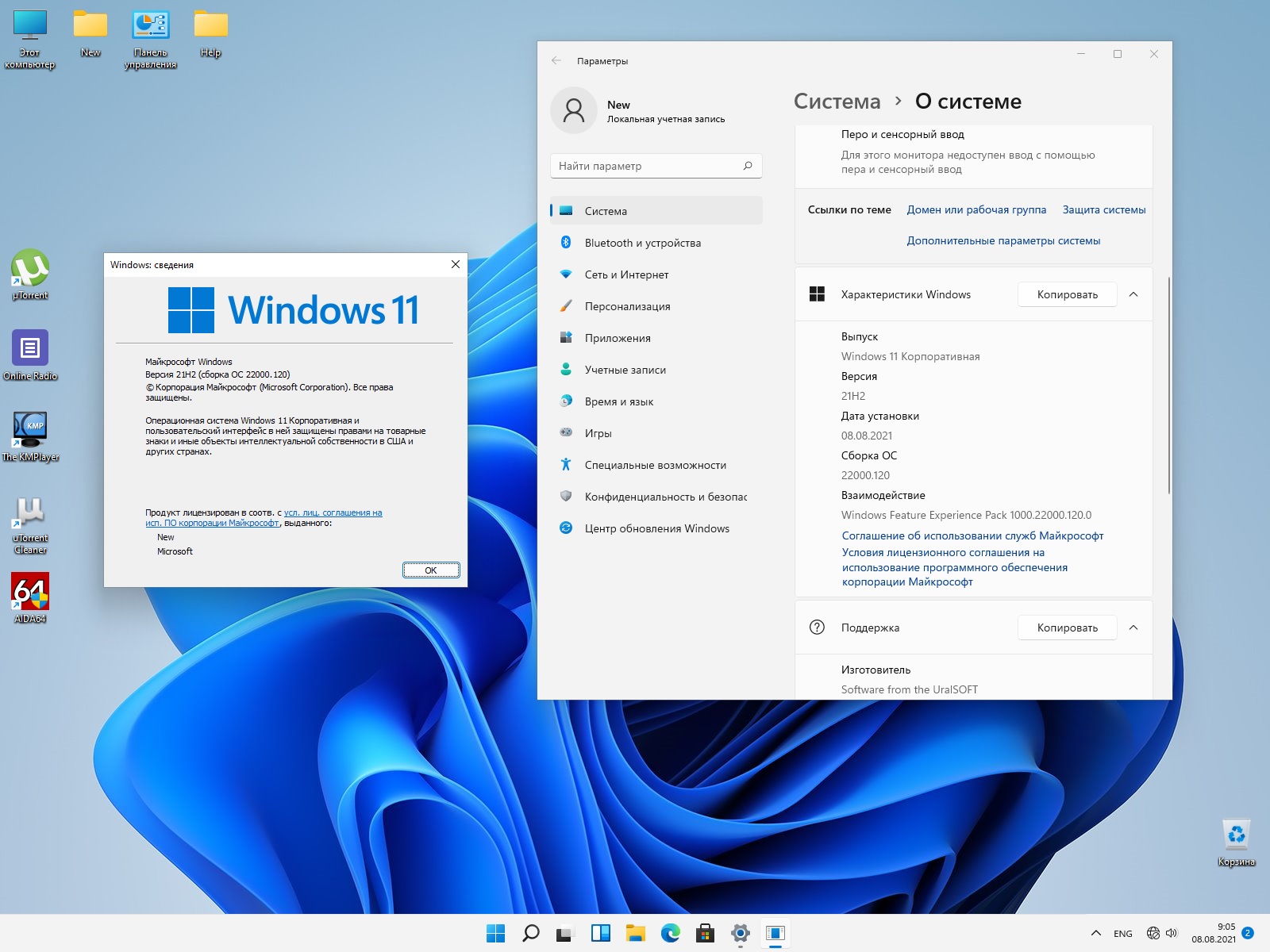The height and width of the screenshot is (952, 1270).
Task: Click the ENG language indicator
Action: [1122, 934]
